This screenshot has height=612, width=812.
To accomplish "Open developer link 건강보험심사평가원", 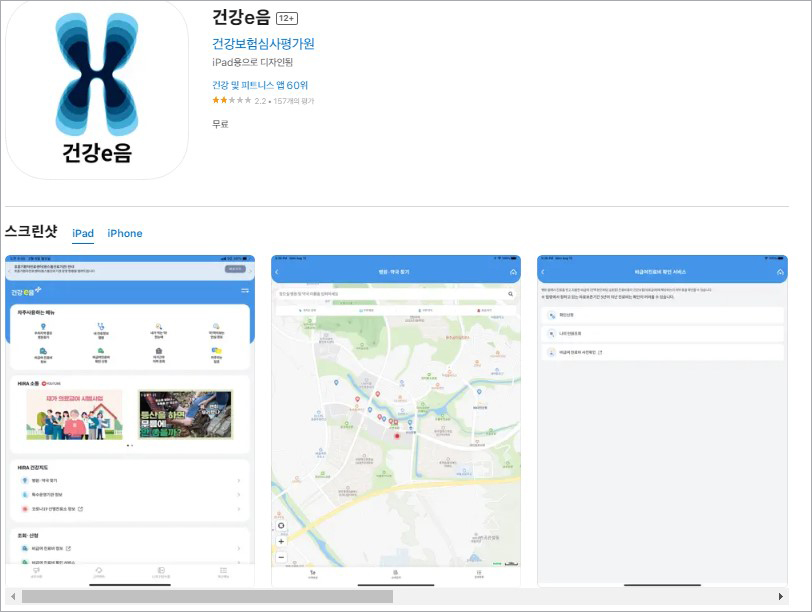I will (x=263, y=43).
